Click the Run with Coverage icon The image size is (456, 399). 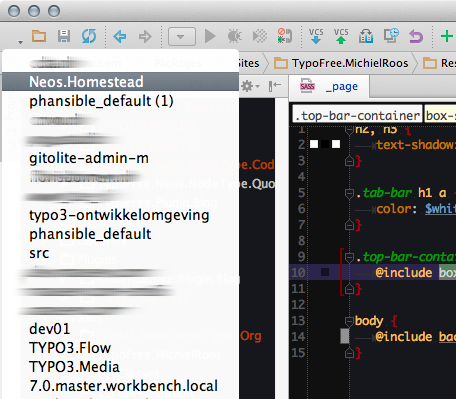click(x=260, y=36)
